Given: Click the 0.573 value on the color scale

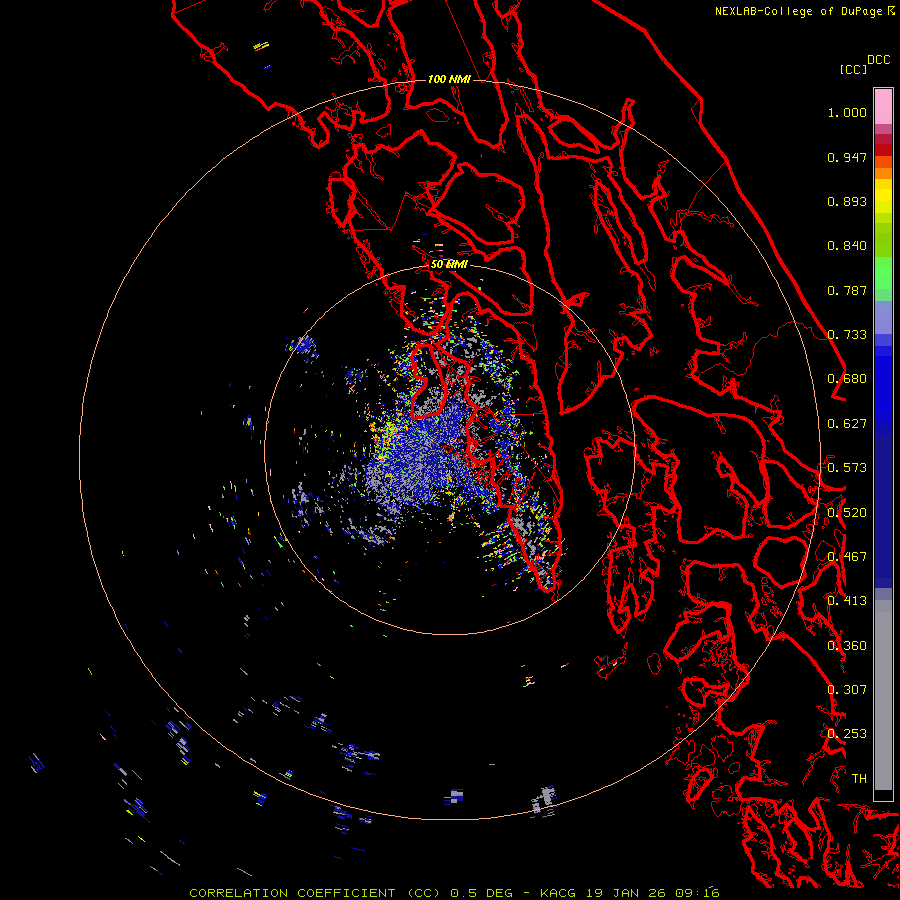Looking at the screenshot, I should click(x=847, y=468).
